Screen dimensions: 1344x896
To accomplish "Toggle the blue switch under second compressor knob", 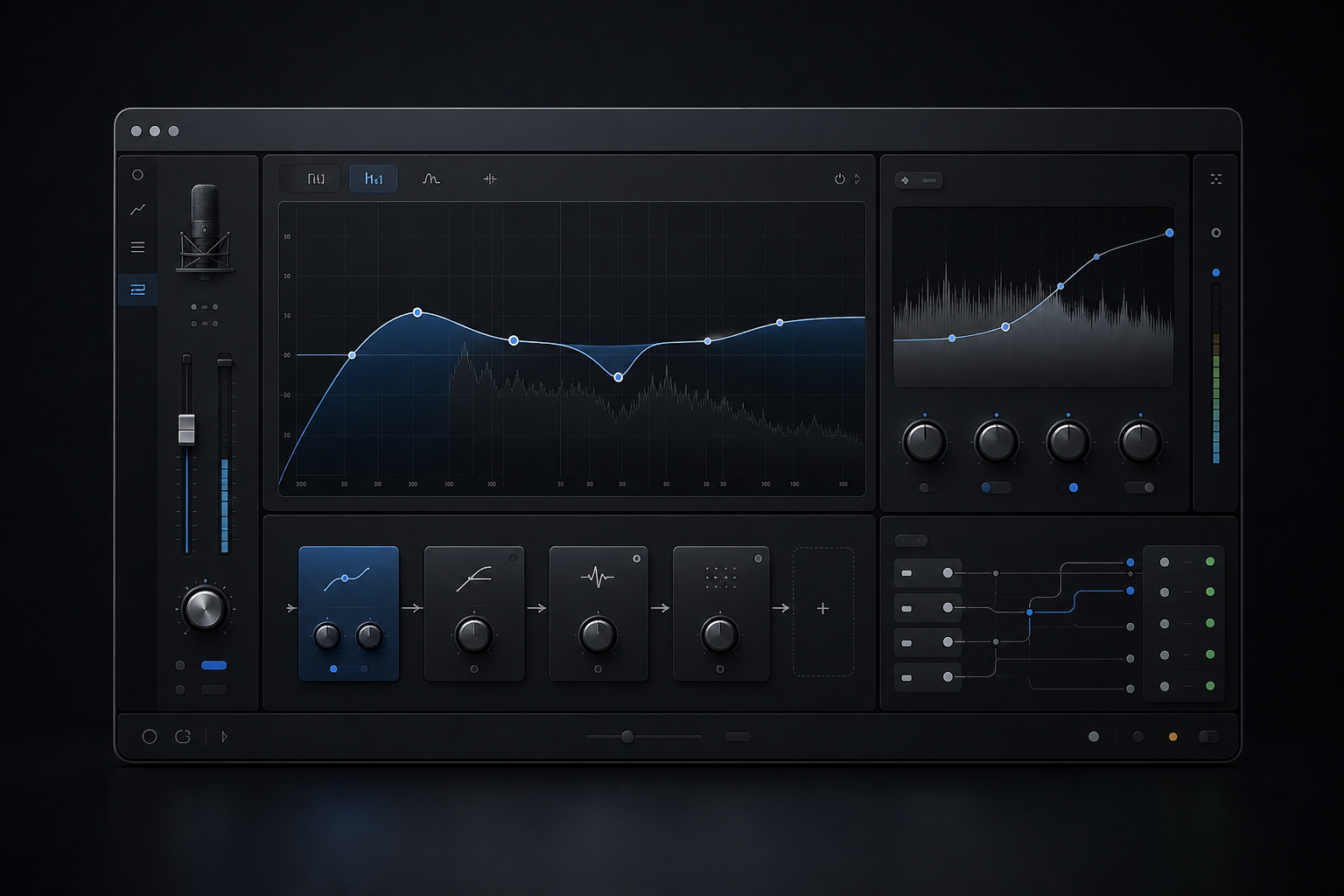I will pos(996,487).
